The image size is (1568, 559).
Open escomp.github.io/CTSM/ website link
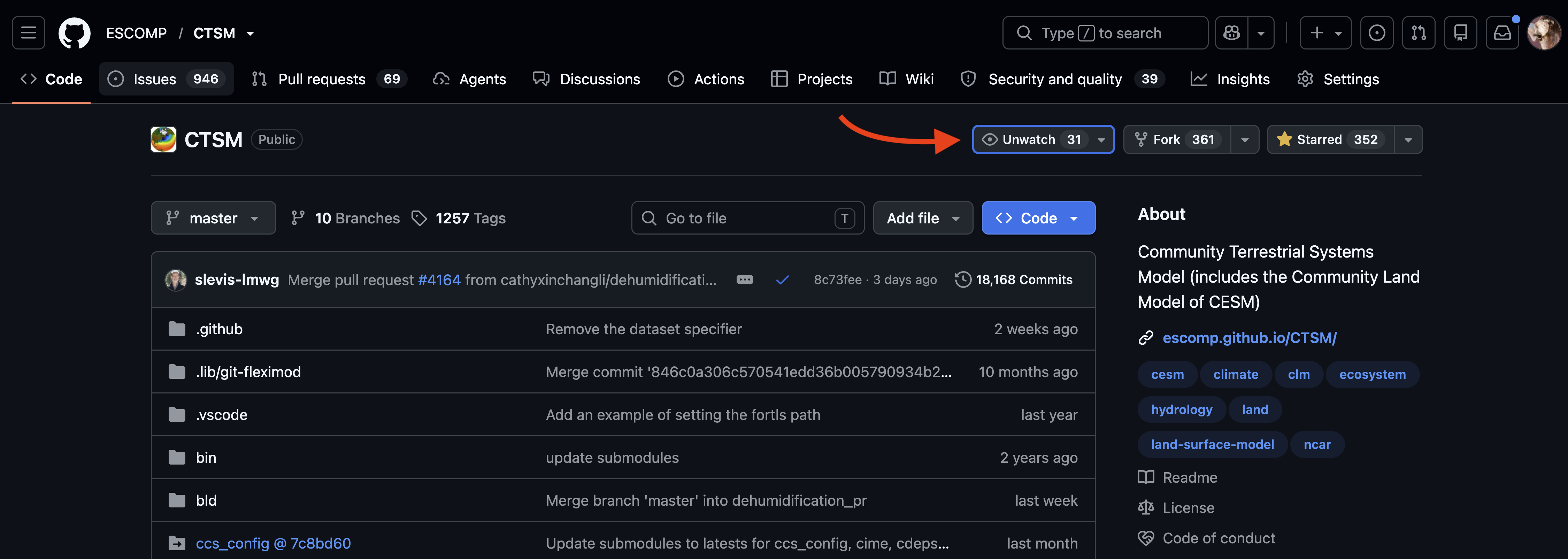point(1249,337)
